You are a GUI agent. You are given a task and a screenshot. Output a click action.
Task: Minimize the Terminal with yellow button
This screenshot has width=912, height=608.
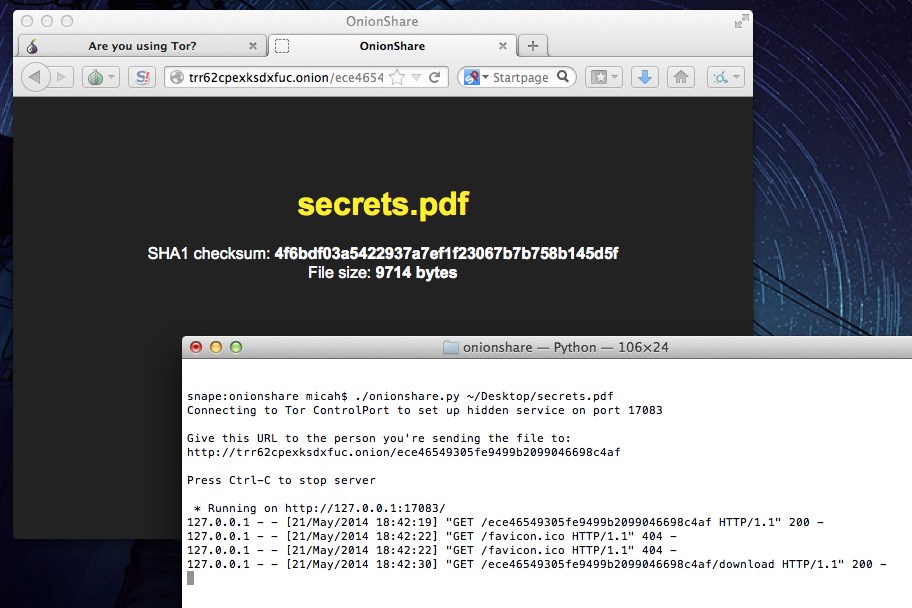216,347
